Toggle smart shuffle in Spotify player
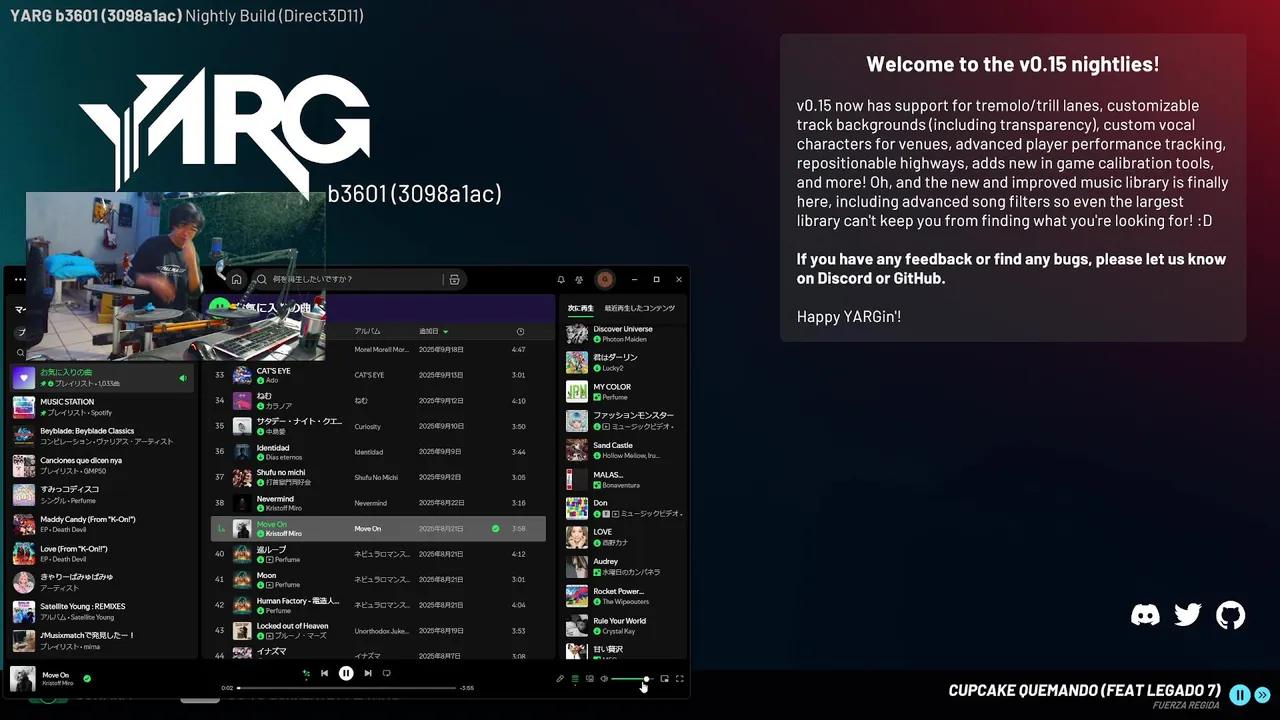The height and width of the screenshot is (720, 1280). coord(306,674)
